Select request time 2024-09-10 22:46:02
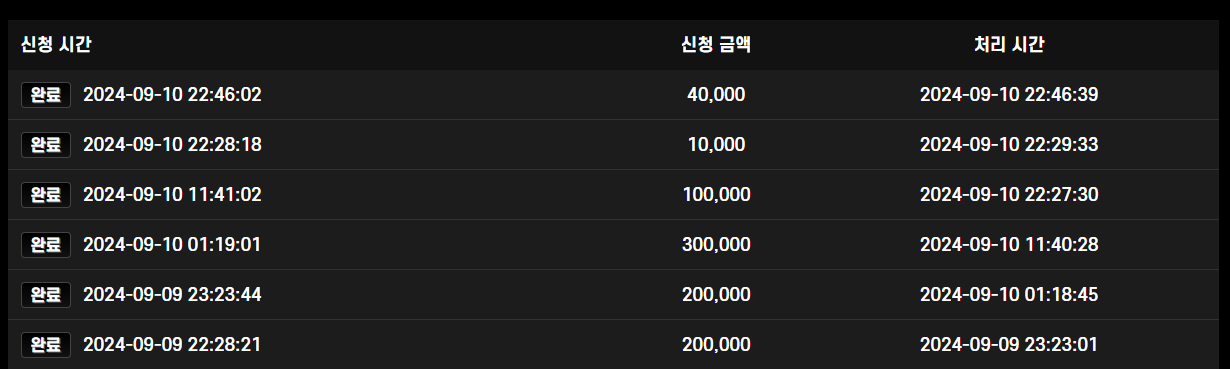This screenshot has width=1230, height=369. tap(172, 95)
